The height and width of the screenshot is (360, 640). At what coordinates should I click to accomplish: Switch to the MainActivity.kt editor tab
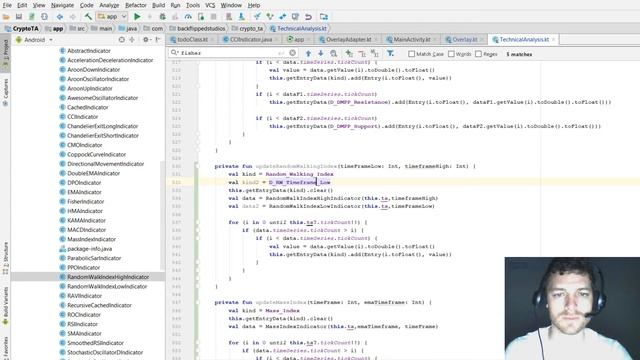411,40
